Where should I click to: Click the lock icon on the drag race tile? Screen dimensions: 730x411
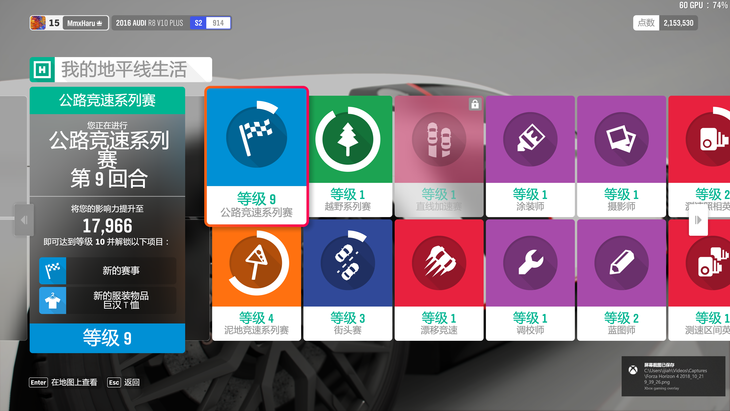tap(474, 104)
